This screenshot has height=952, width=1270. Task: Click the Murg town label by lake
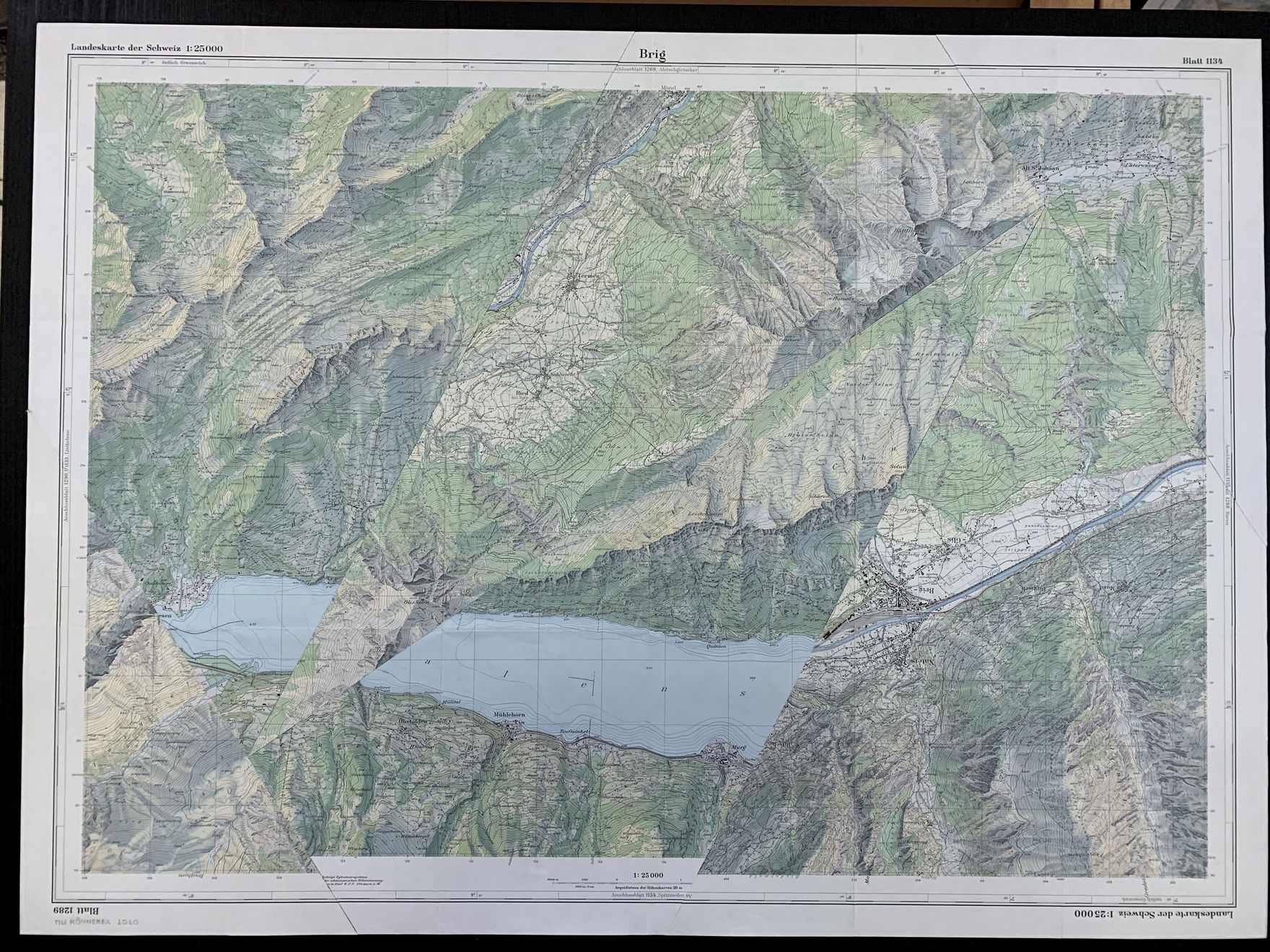click(x=734, y=748)
